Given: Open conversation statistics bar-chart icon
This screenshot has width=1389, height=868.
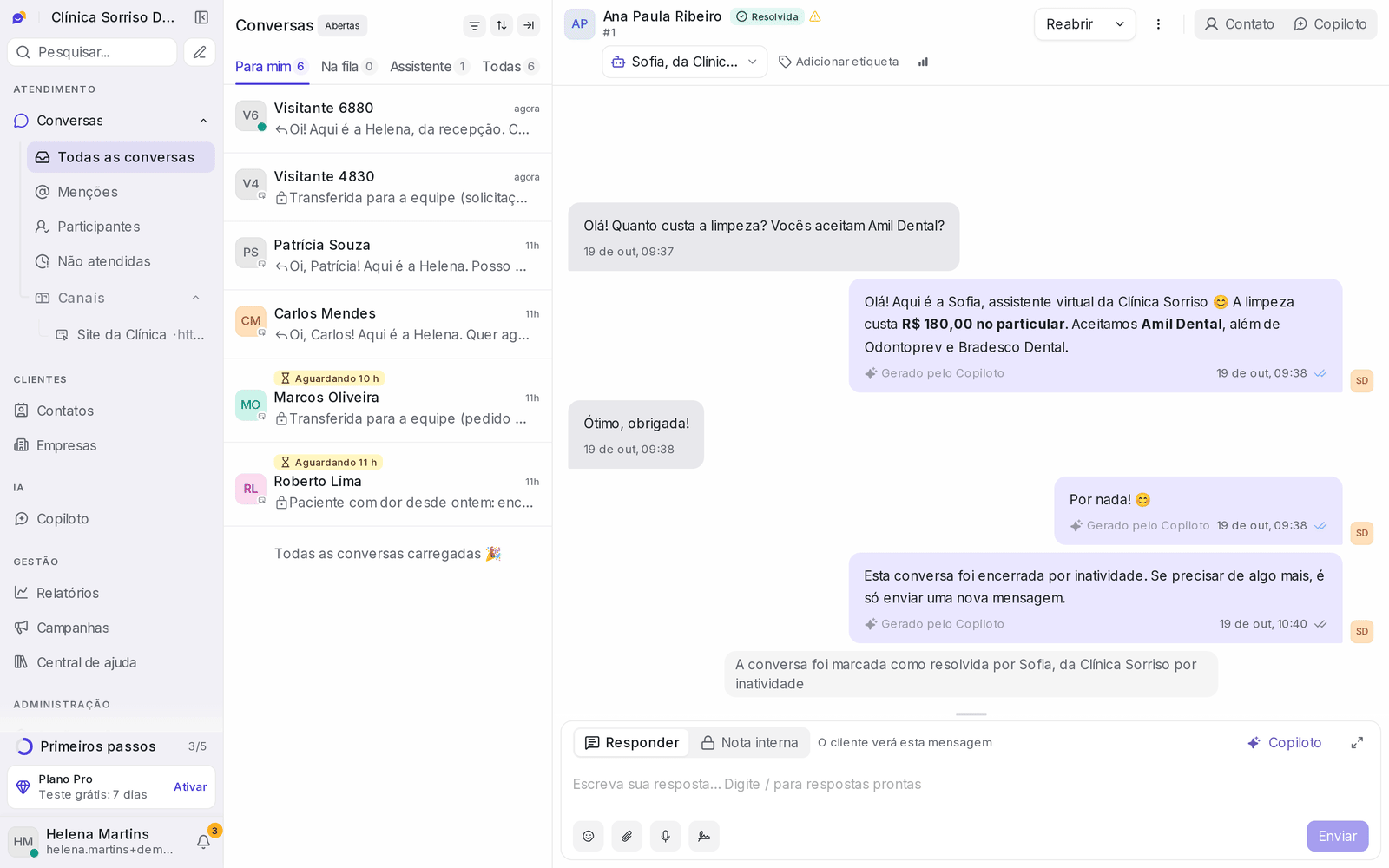Looking at the screenshot, I should pyautogui.click(x=923, y=62).
